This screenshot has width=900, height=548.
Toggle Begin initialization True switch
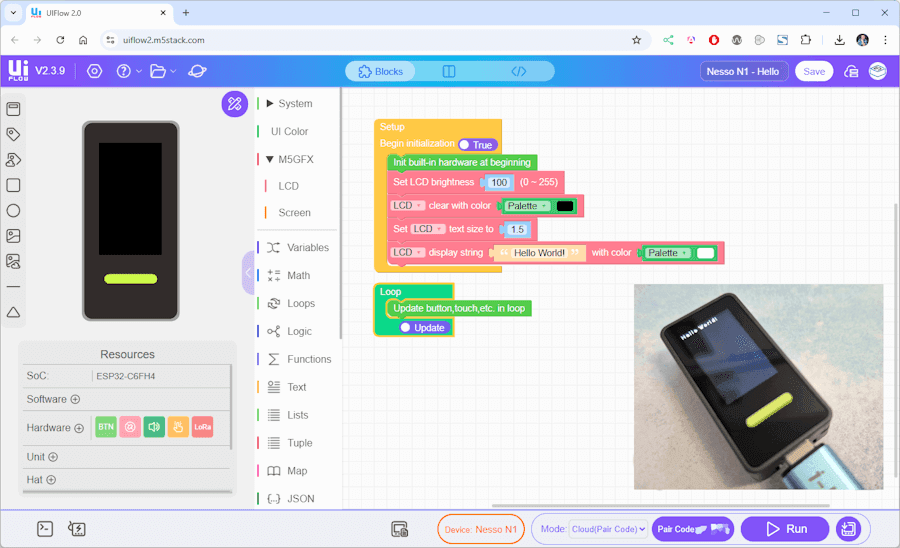pos(477,145)
